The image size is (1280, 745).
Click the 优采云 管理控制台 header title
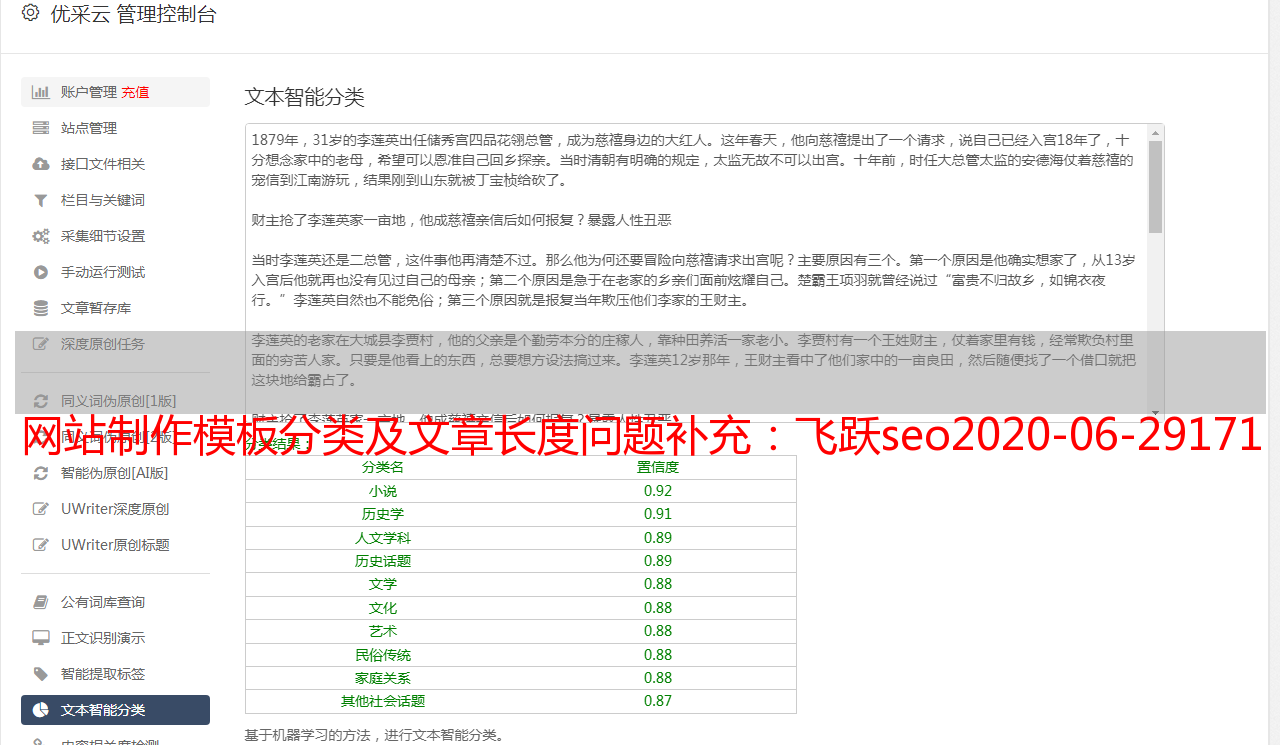coord(133,14)
